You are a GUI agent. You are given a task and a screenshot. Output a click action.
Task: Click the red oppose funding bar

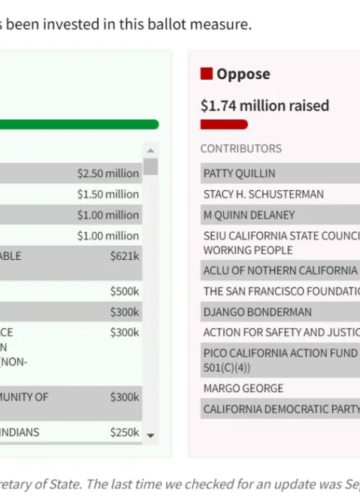224,124
